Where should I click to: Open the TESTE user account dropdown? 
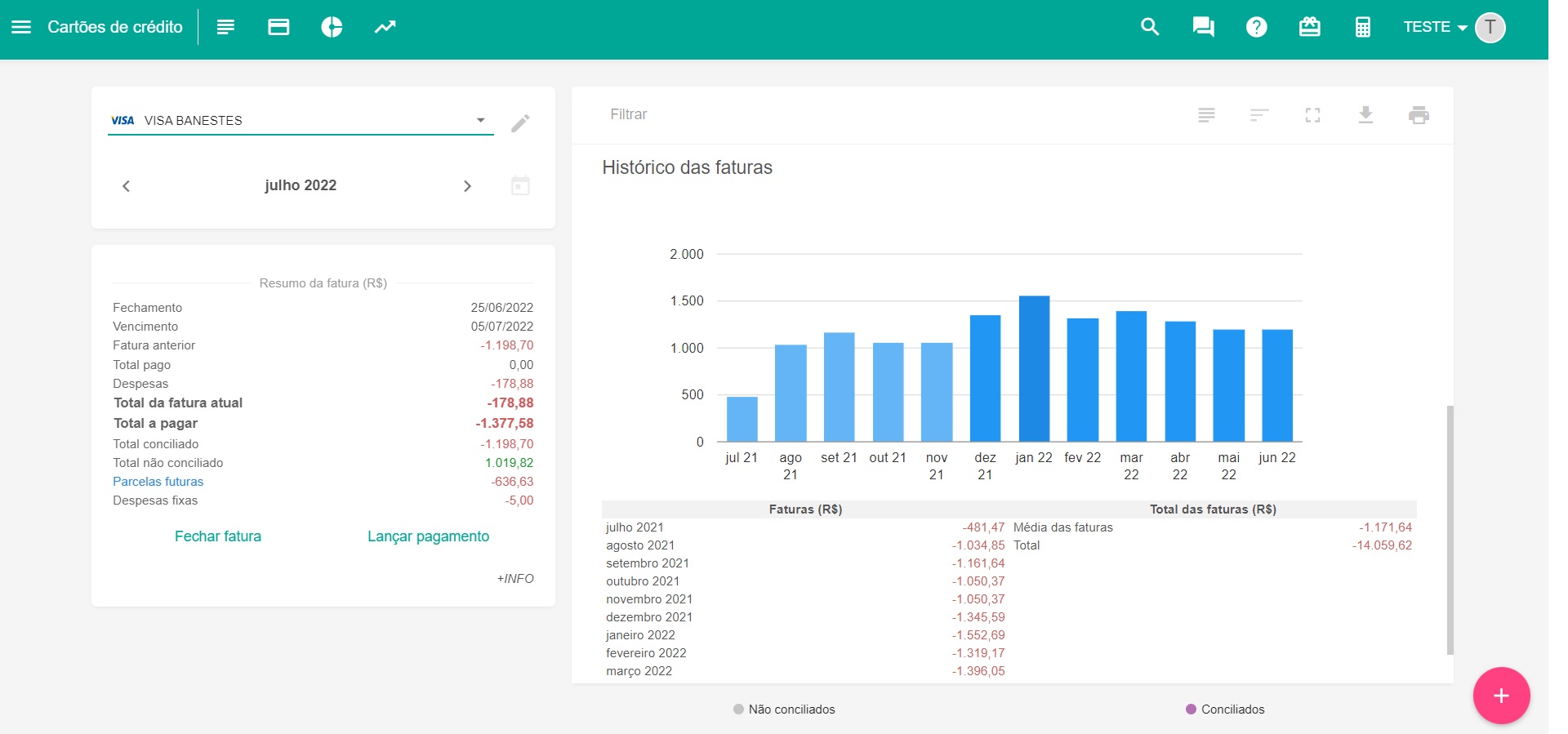[x=1435, y=27]
